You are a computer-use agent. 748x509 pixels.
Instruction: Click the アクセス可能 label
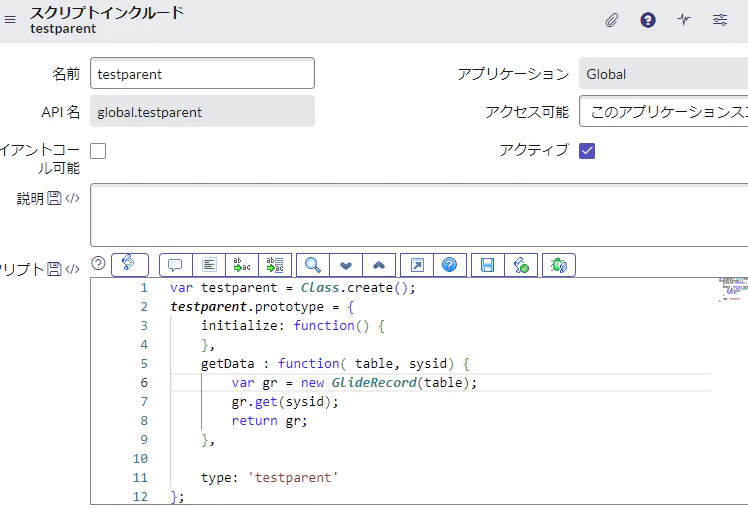527,112
